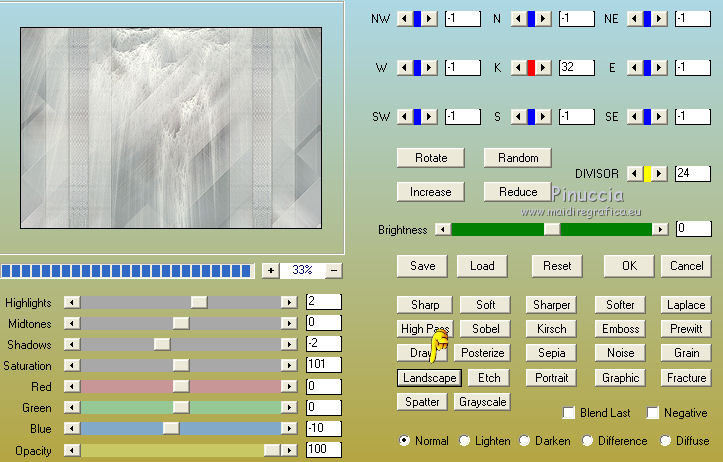Click NE left arrow stepper

pyautogui.click(x=635, y=18)
